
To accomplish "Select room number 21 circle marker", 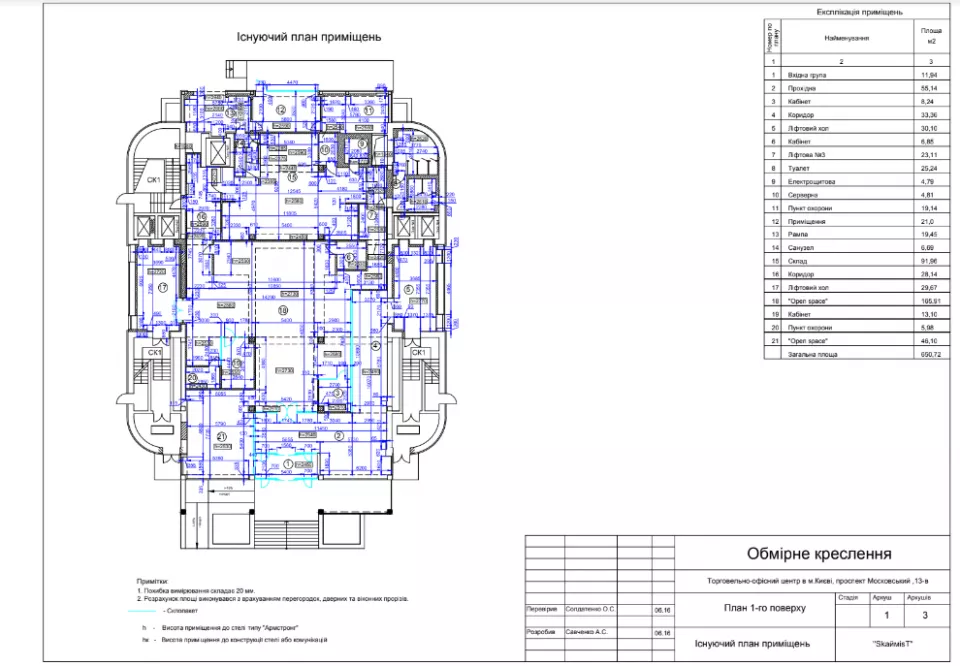I will click(x=223, y=437).
